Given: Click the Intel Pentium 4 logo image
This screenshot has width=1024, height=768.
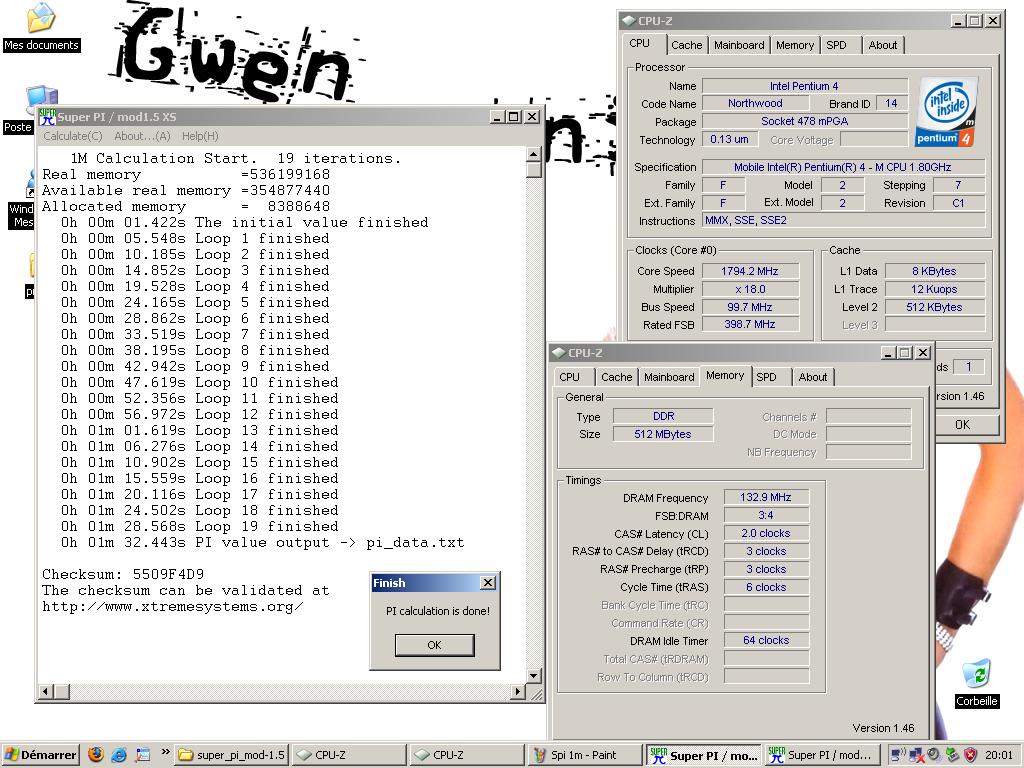Looking at the screenshot, I should pyautogui.click(x=948, y=112).
